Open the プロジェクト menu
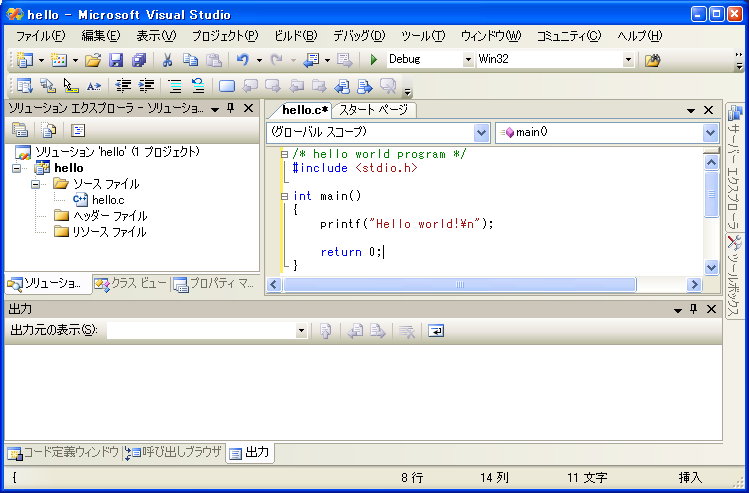This screenshot has width=749, height=493. [225, 36]
